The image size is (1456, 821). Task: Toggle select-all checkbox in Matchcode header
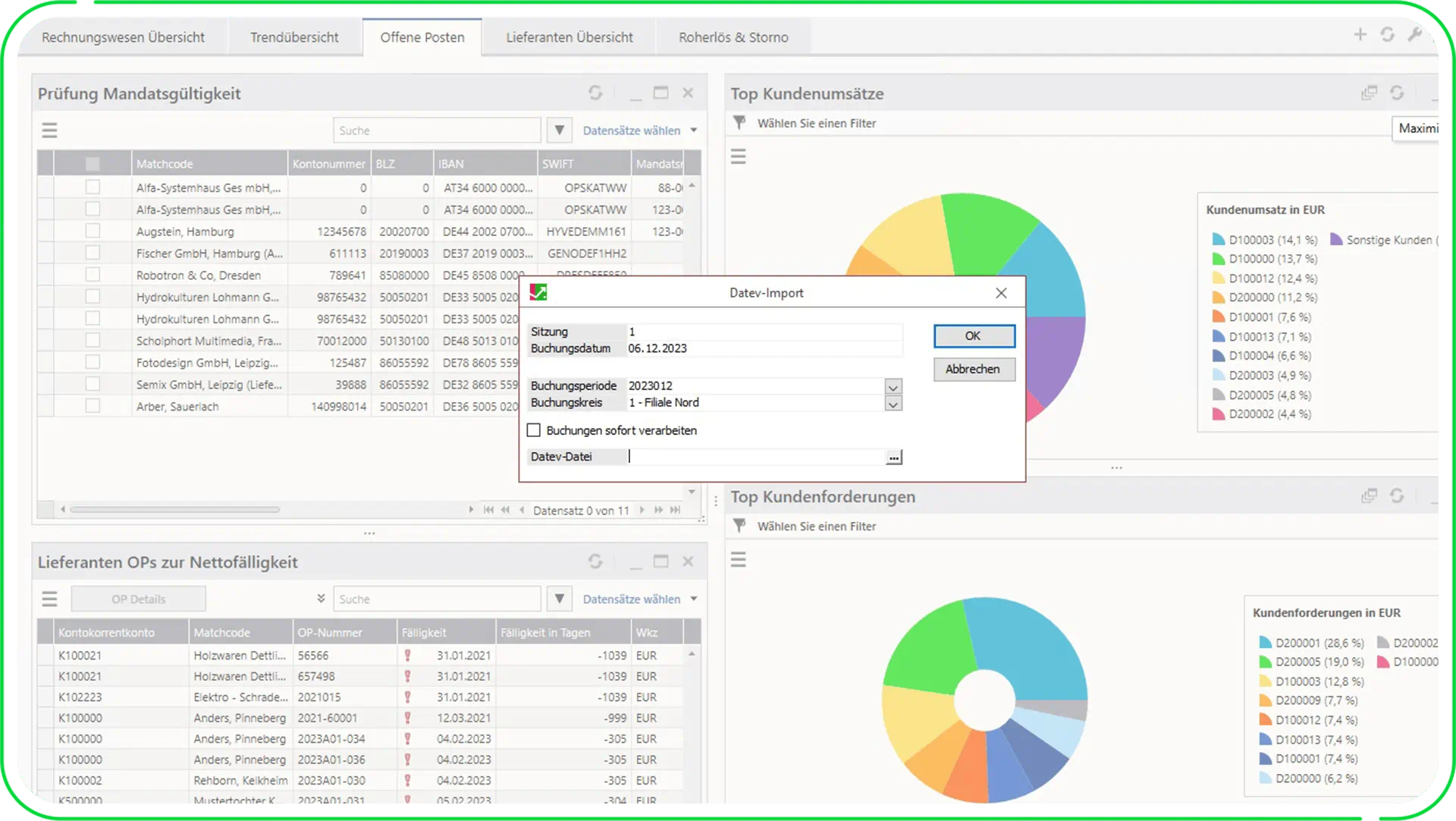(93, 164)
